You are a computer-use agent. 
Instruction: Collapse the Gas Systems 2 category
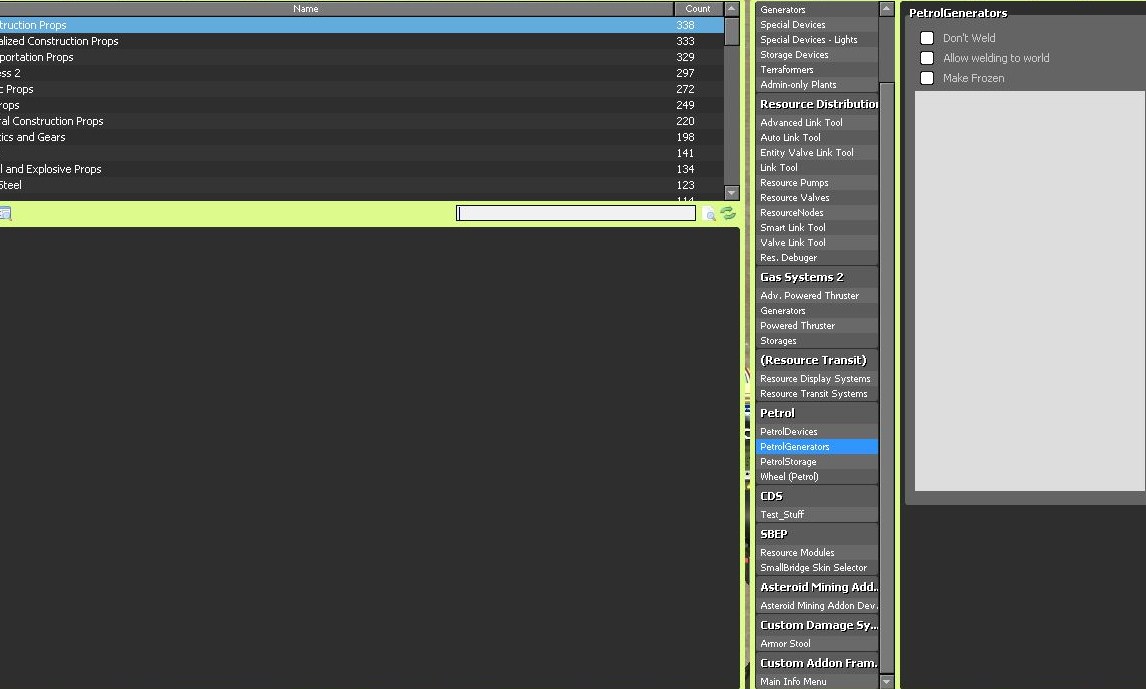click(x=816, y=277)
